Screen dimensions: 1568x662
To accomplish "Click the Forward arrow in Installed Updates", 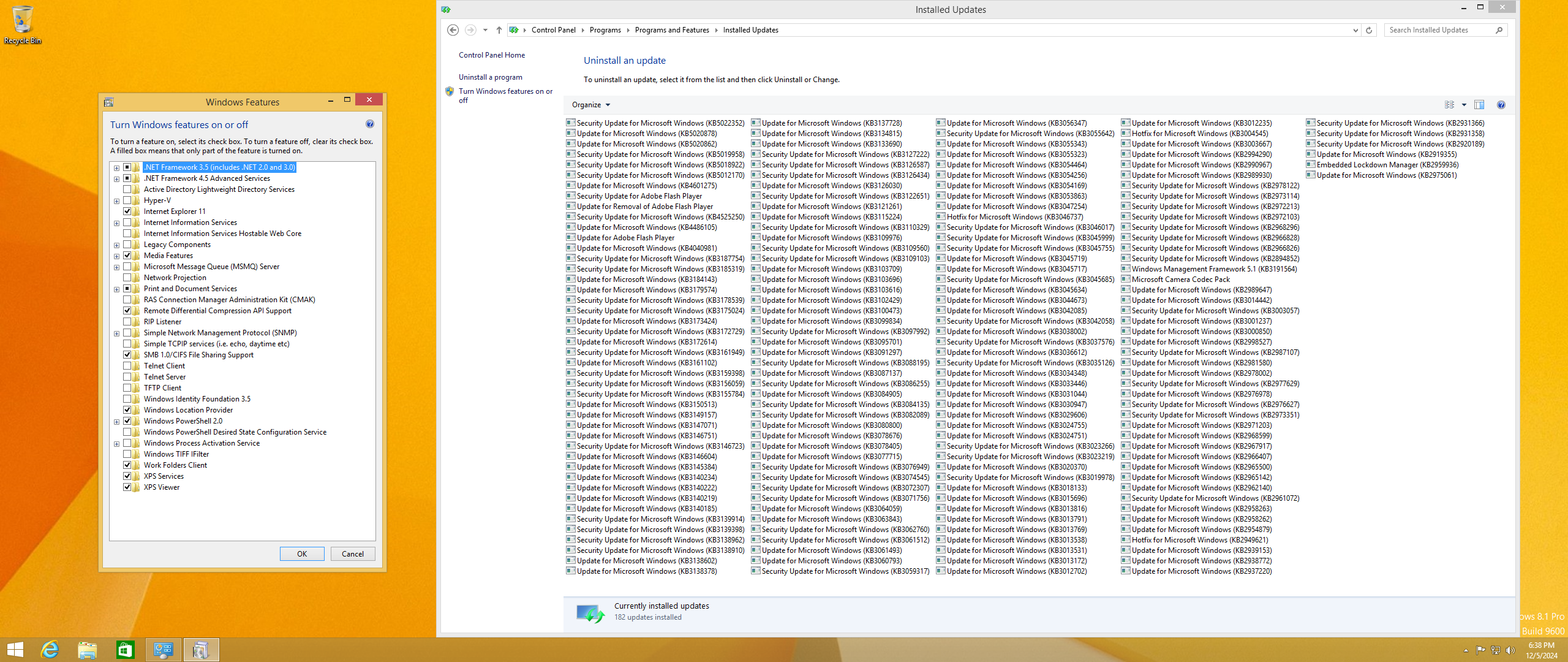I will 470,30.
